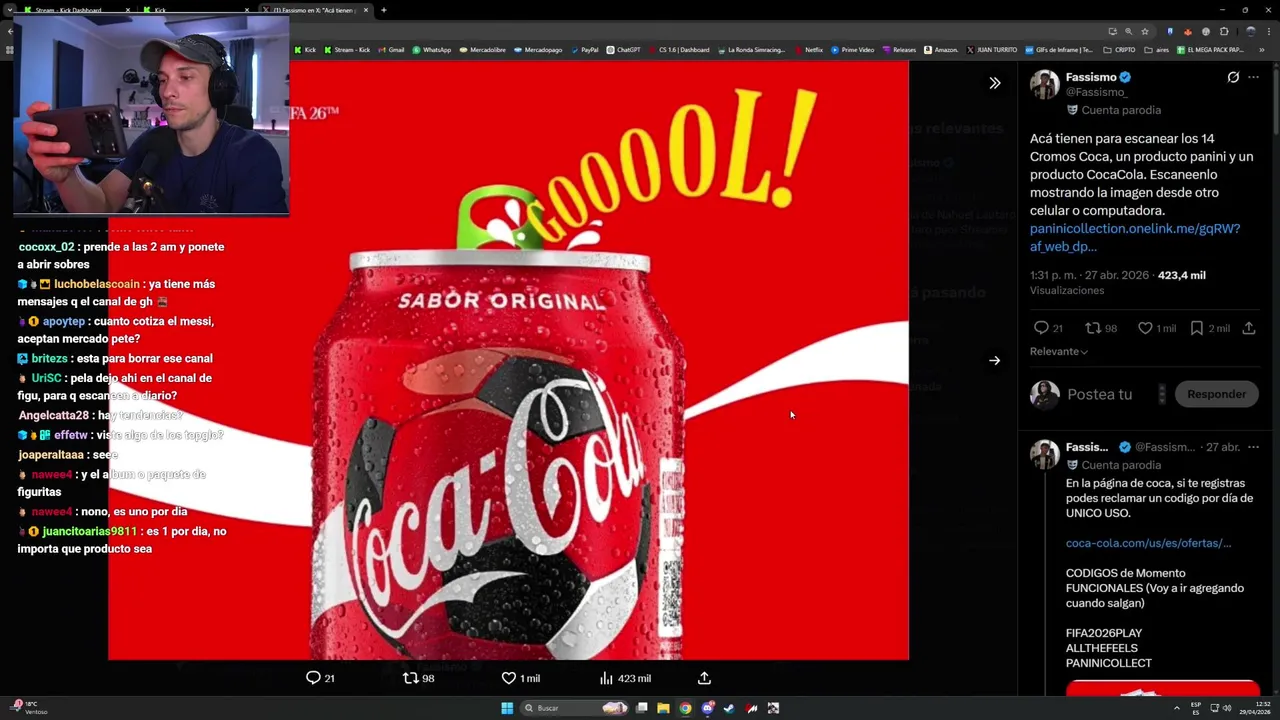Open Steam from the taskbar
The height and width of the screenshot is (720, 1280).
[x=729, y=708]
